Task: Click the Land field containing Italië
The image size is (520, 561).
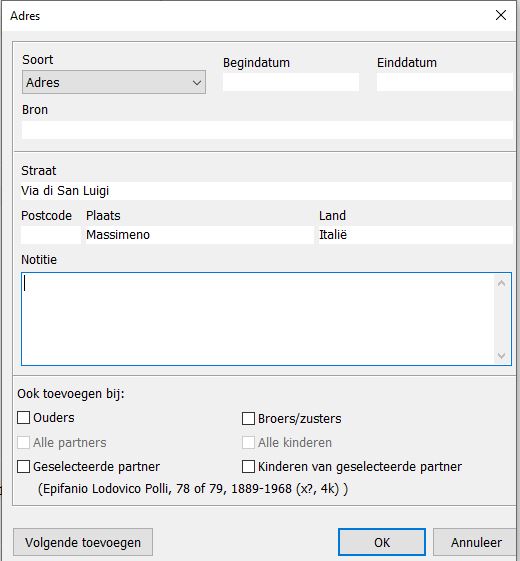Action: [x=415, y=235]
